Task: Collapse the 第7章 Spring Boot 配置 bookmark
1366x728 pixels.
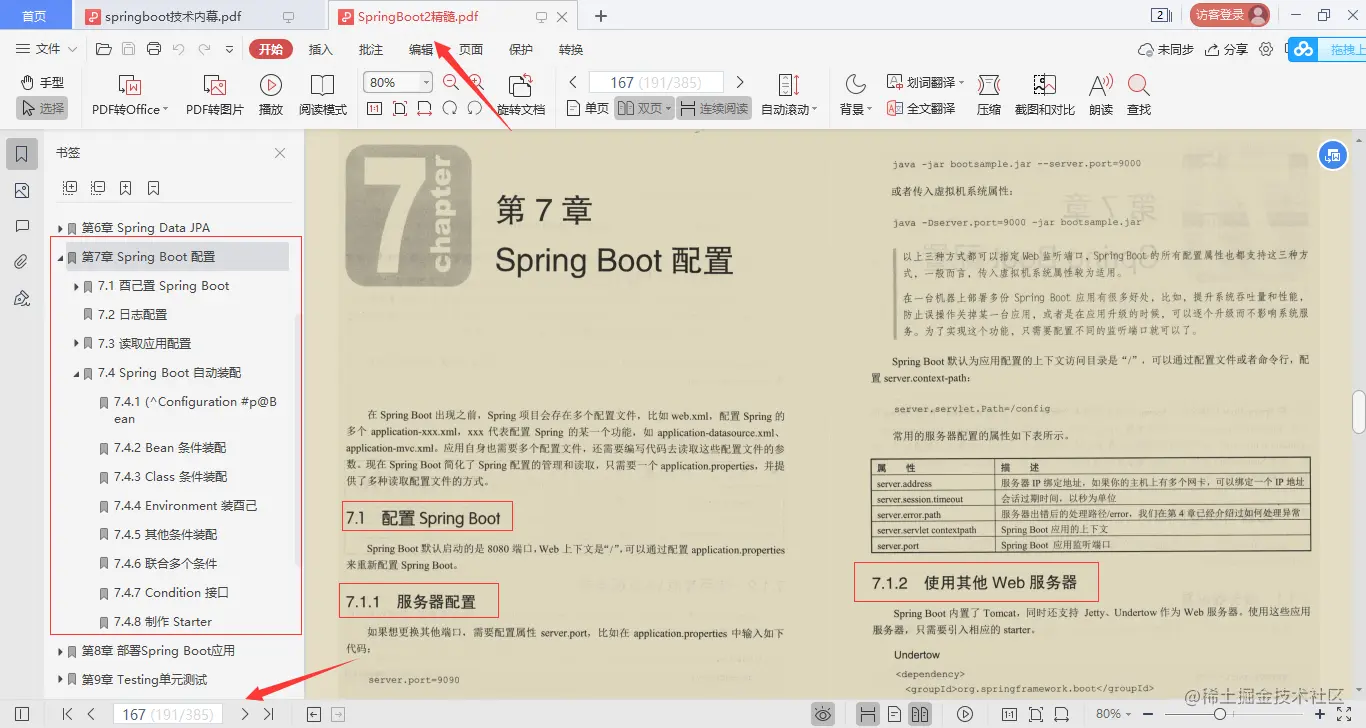Action: pyautogui.click(x=61, y=257)
